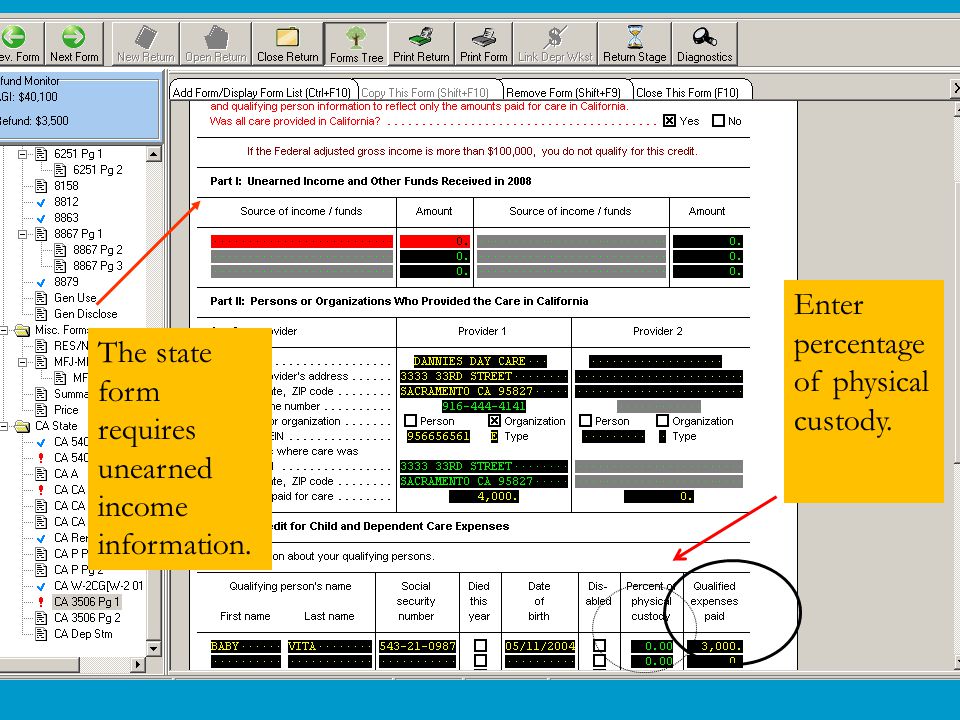The height and width of the screenshot is (720, 960).
Task: Collapse the CA State folder
Action: 4,426
